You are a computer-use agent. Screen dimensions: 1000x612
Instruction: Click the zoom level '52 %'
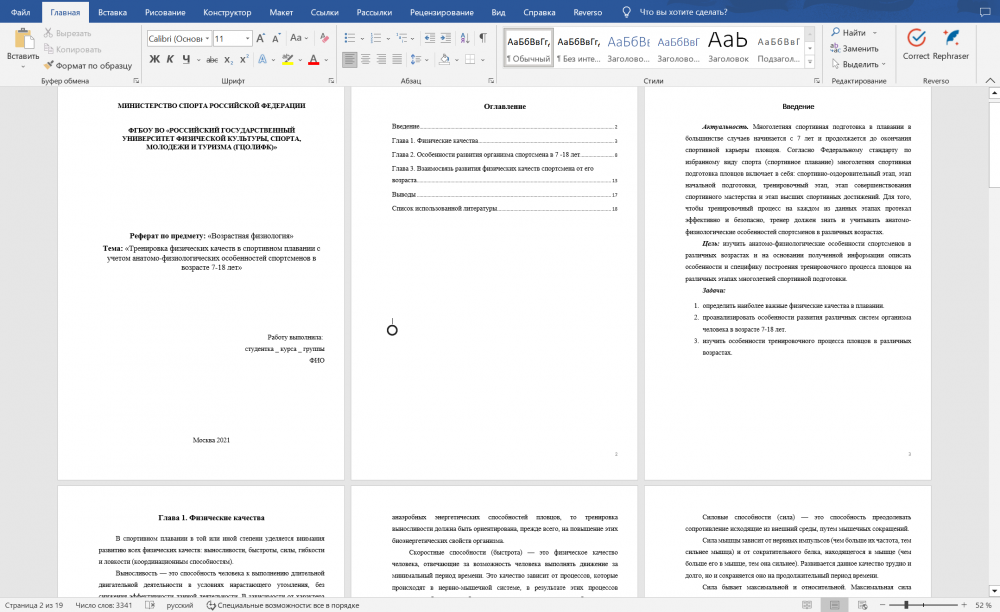point(983,605)
